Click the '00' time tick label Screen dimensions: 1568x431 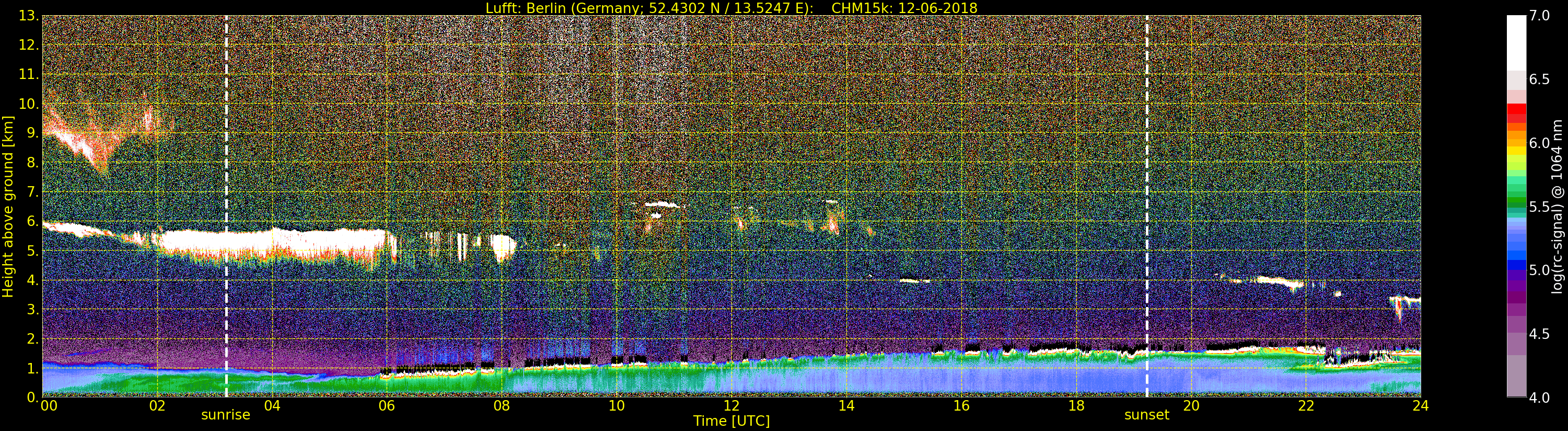49,405
